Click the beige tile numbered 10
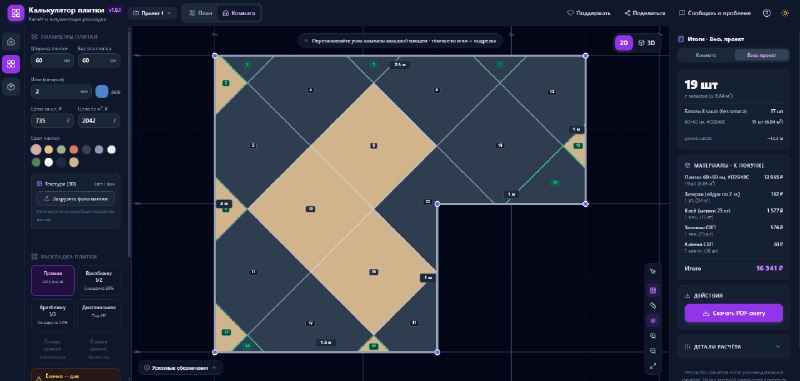This screenshot has width=800, height=381. (x=310, y=209)
